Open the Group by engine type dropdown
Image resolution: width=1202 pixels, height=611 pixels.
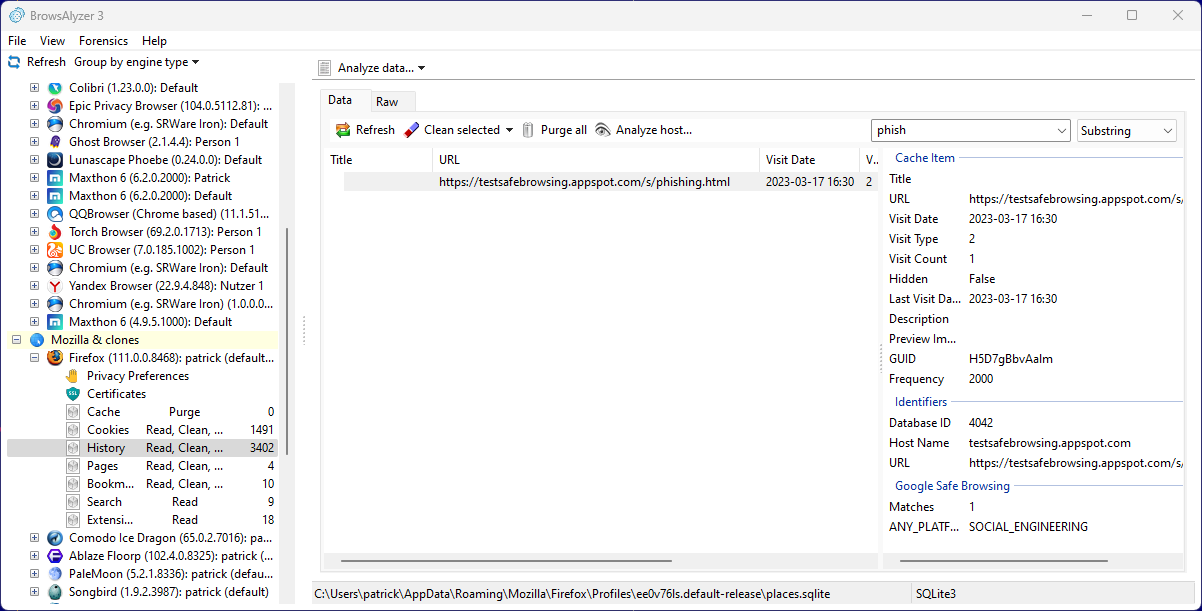[136, 62]
